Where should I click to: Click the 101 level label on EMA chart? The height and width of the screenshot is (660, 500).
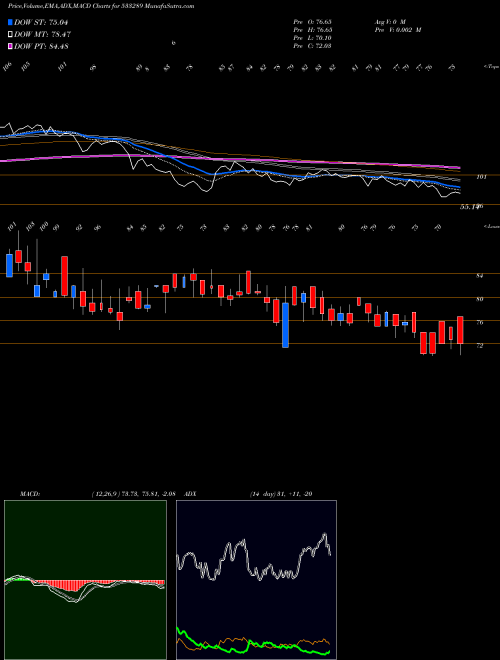tap(481, 177)
